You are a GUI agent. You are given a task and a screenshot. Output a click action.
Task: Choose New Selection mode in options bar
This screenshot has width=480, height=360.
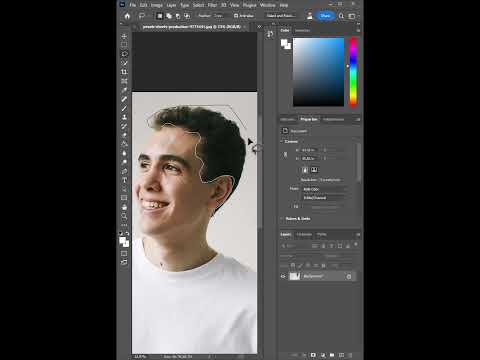click(x=160, y=16)
